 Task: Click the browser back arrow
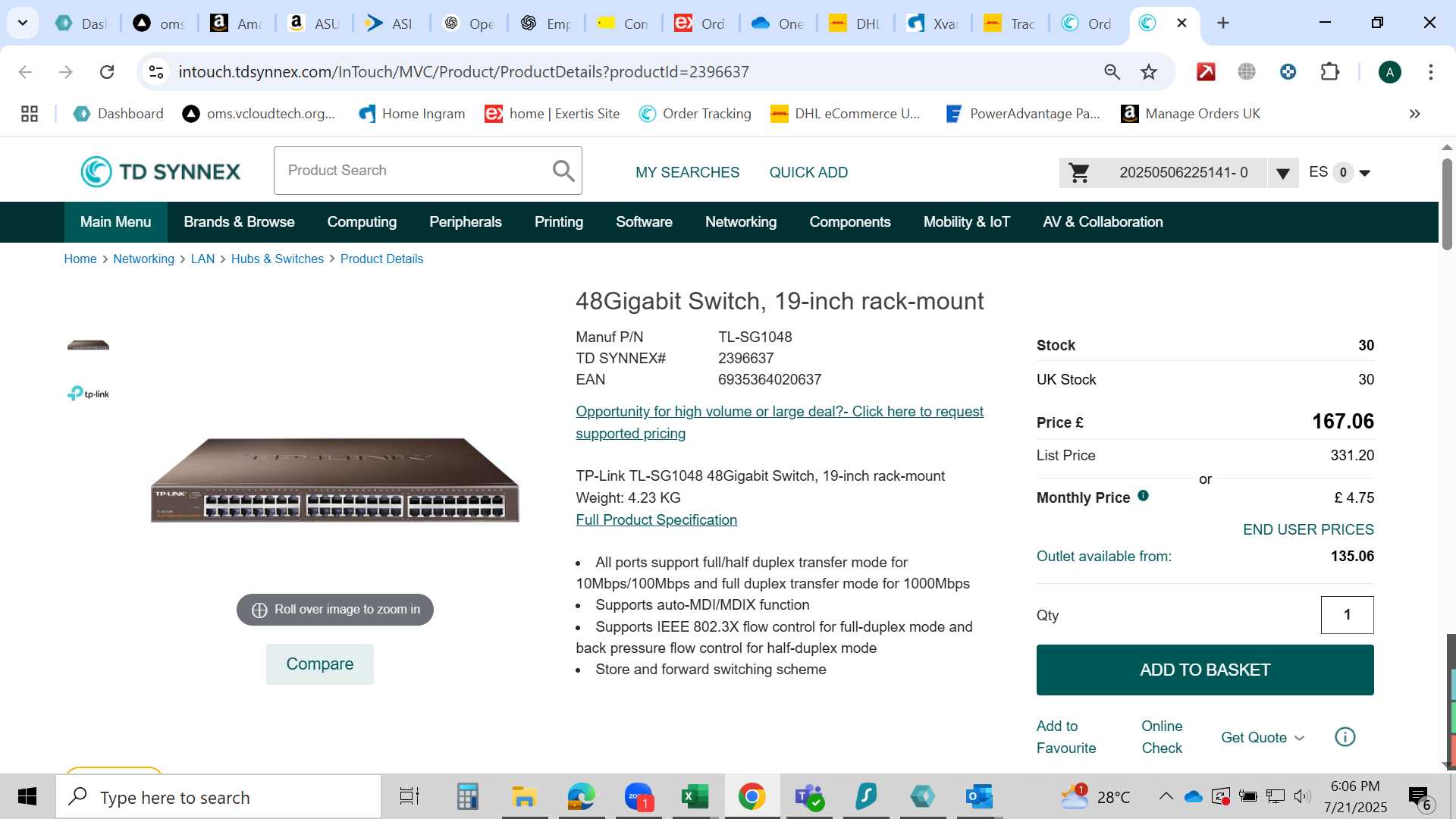click(x=25, y=72)
